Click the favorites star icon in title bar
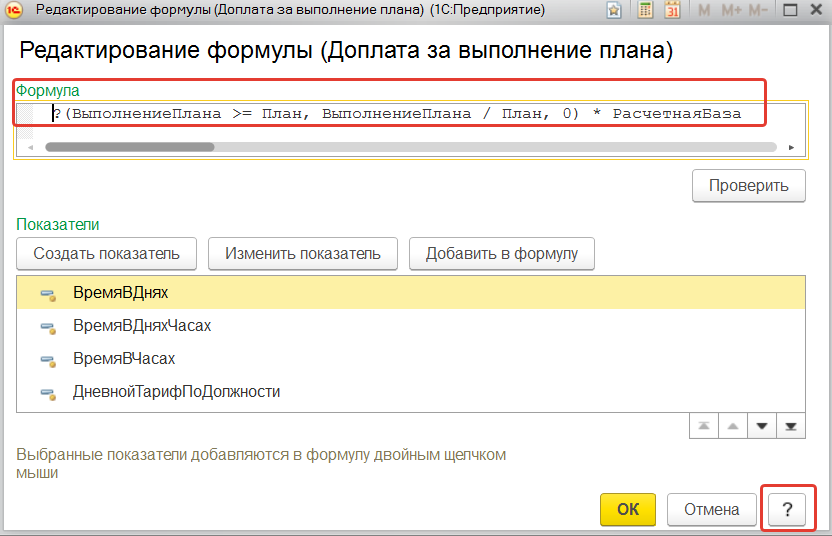 click(x=614, y=10)
